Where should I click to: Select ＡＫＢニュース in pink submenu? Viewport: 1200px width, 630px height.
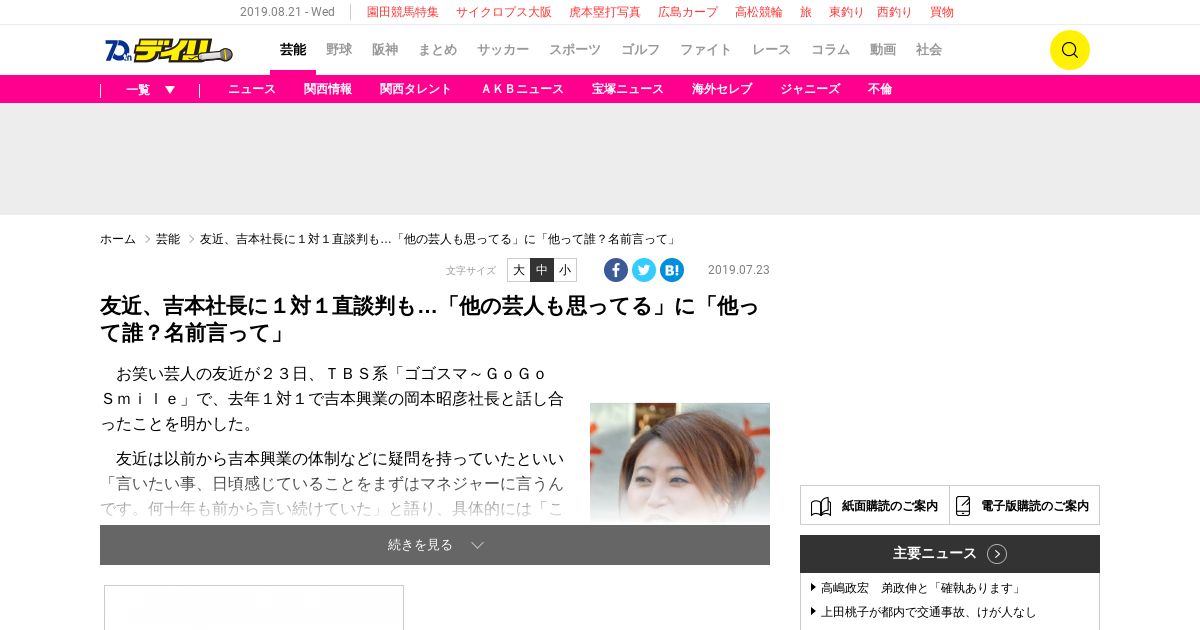tap(522, 89)
